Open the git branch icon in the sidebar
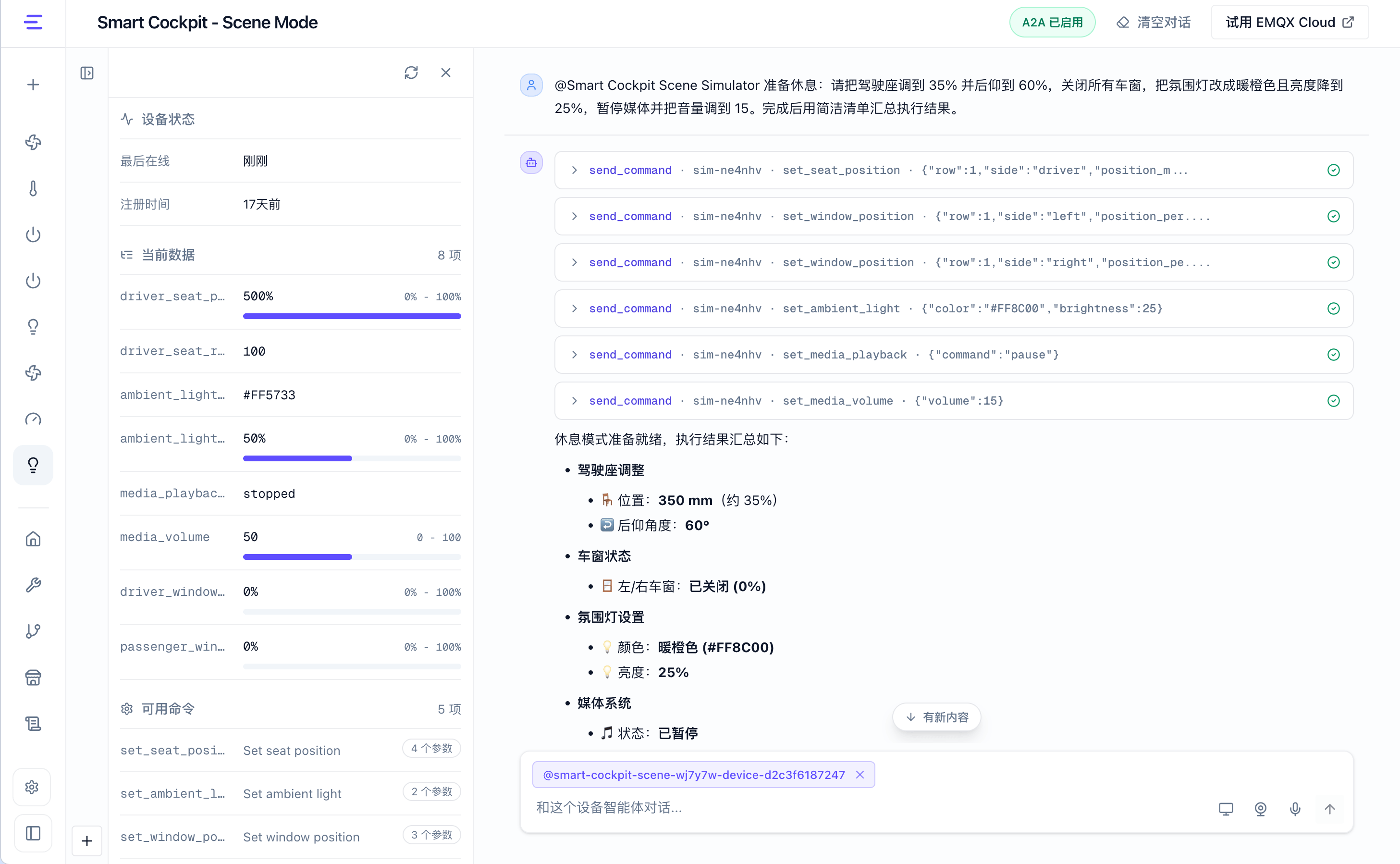 click(x=33, y=631)
